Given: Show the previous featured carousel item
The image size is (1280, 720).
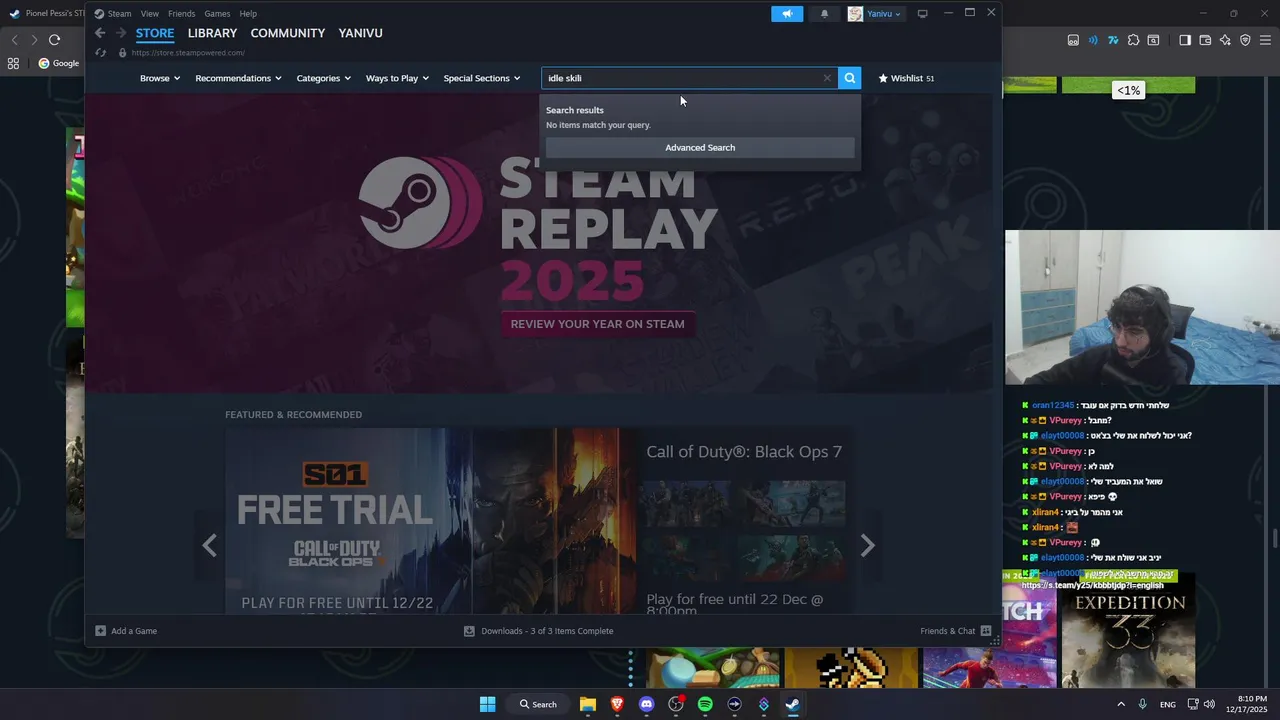Looking at the screenshot, I should 209,545.
